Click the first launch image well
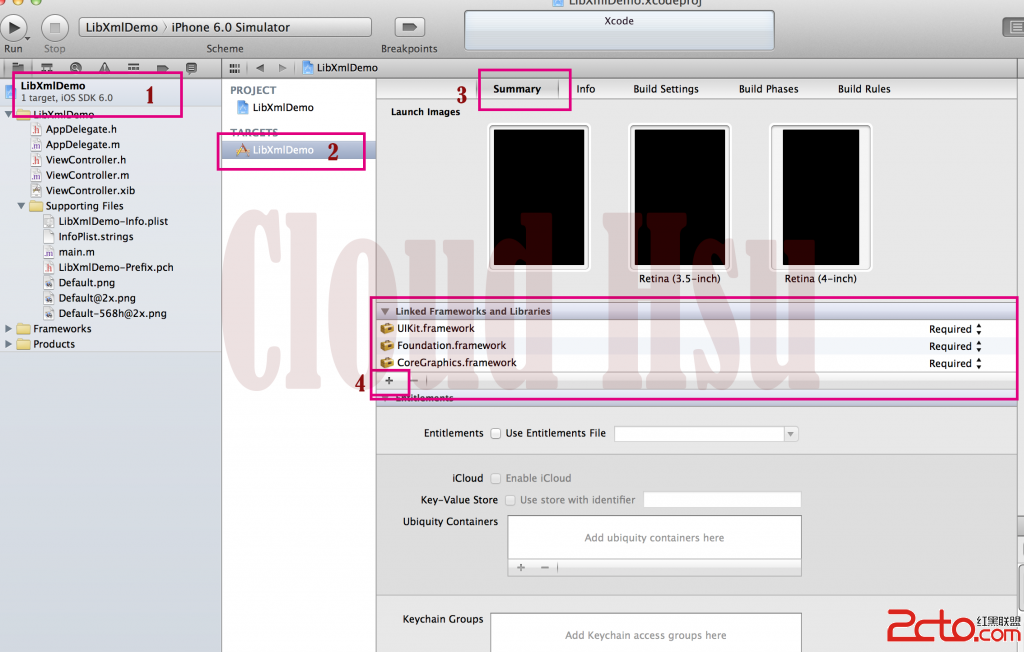Image resolution: width=1024 pixels, height=652 pixels. click(539, 197)
